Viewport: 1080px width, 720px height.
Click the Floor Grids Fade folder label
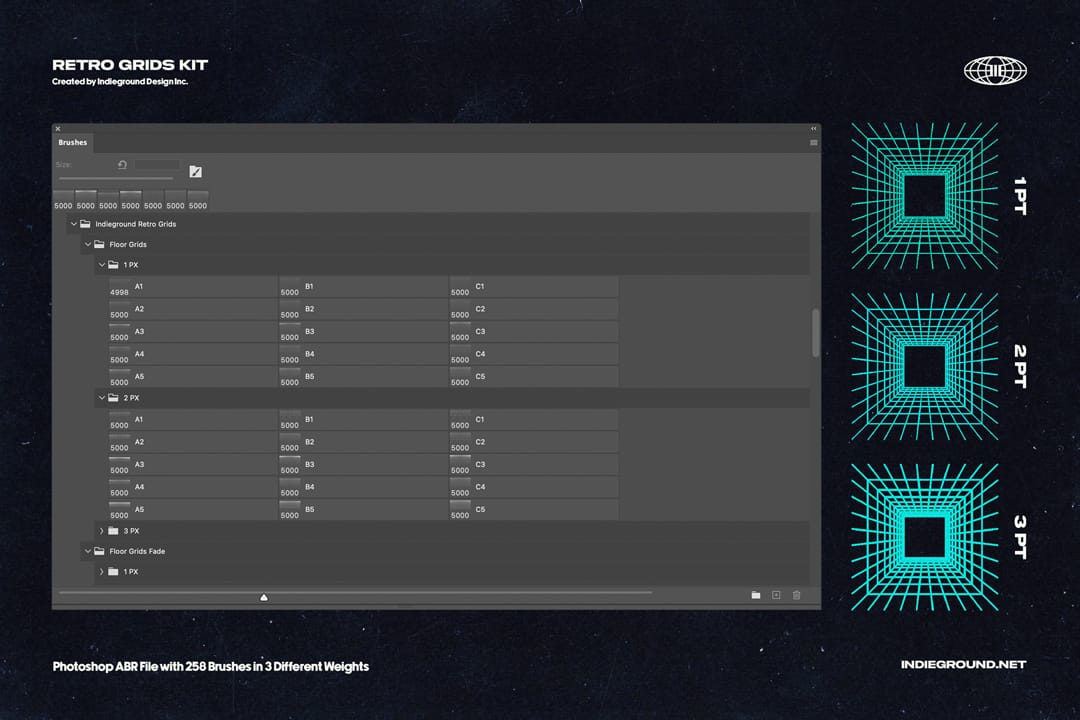137,551
